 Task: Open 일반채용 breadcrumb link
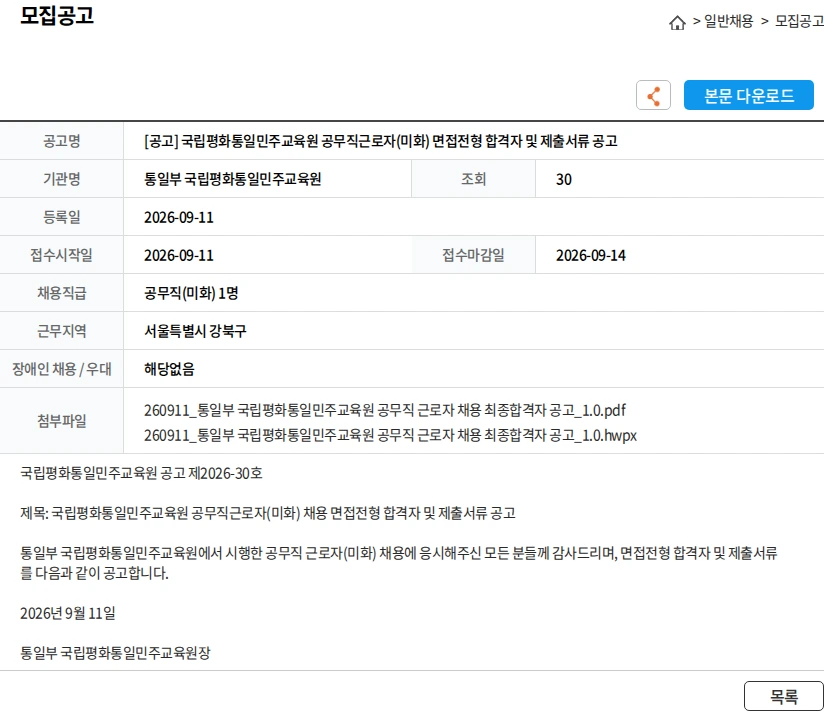pyautogui.click(x=728, y=21)
